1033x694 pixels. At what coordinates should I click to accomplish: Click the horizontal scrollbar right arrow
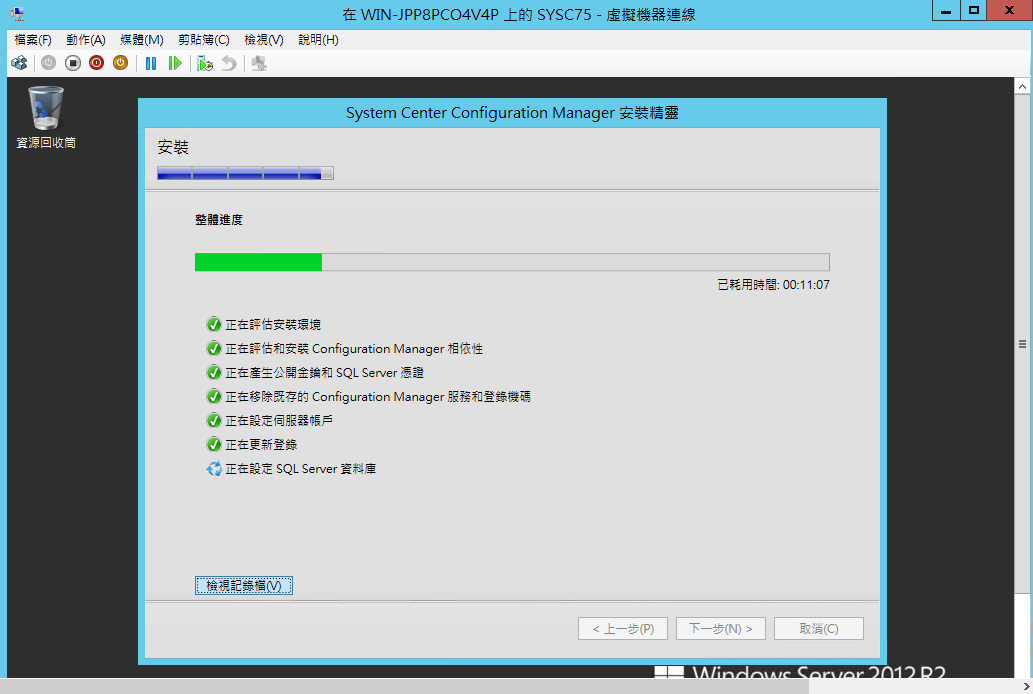pyautogui.click(x=1026, y=687)
